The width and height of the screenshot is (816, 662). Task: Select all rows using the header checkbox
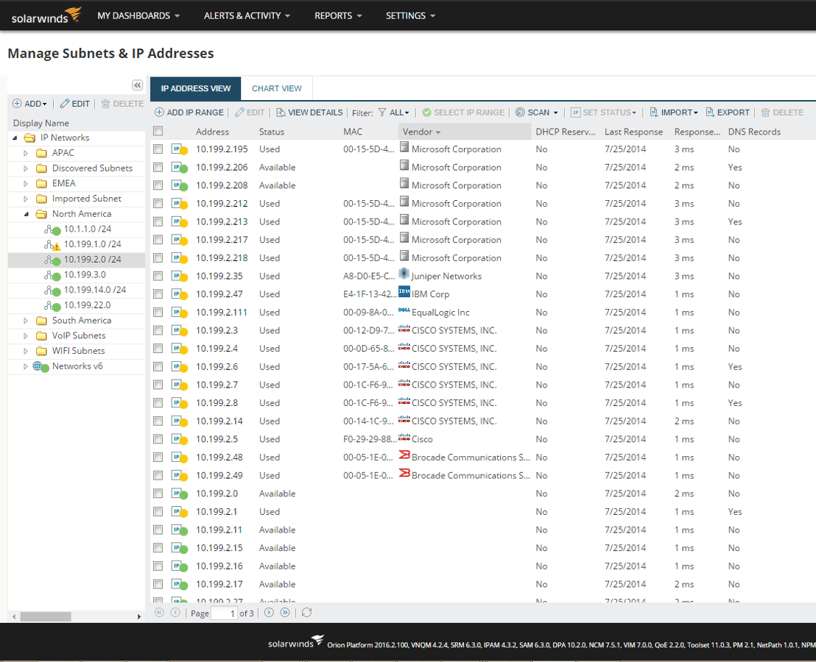158,131
